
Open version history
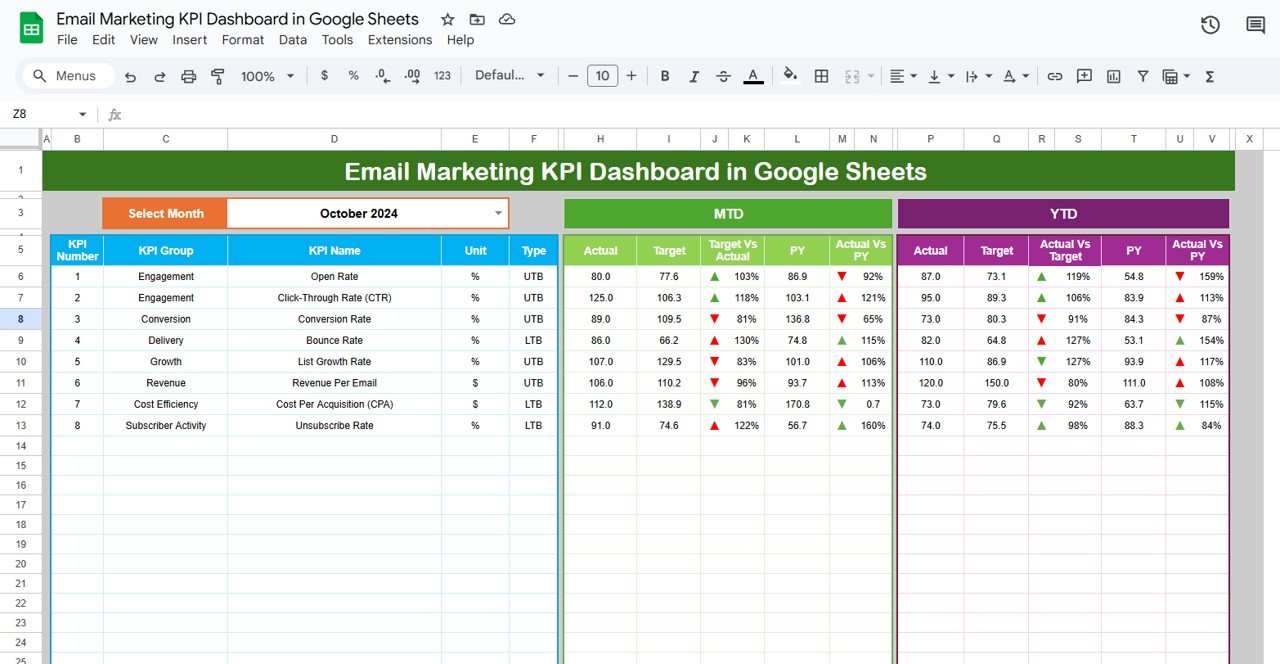click(x=1210, y=25)
